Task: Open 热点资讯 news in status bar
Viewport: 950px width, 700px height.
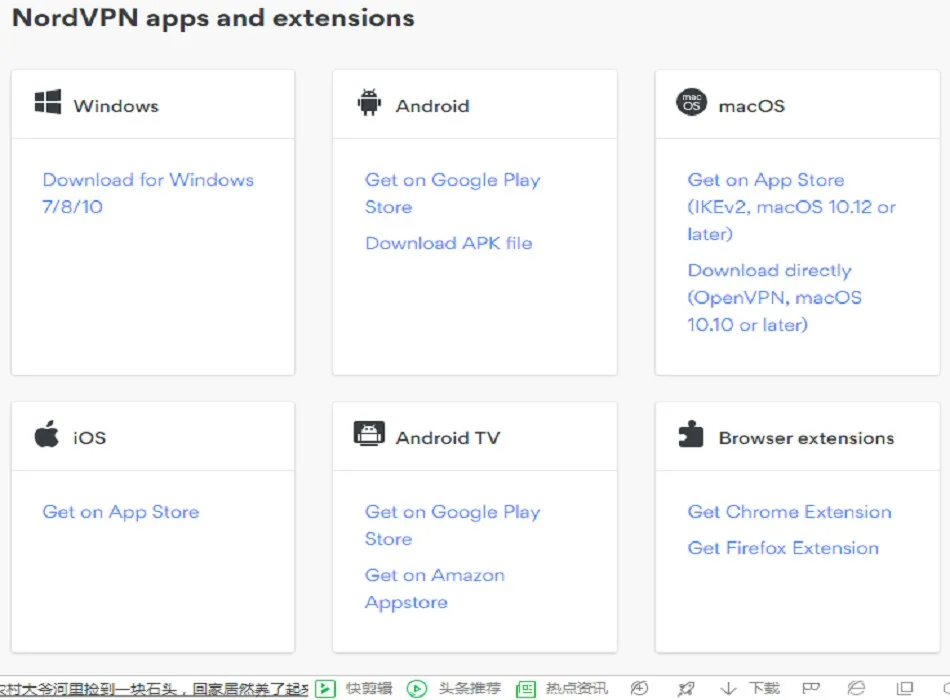Action: (x=562, y=688)
